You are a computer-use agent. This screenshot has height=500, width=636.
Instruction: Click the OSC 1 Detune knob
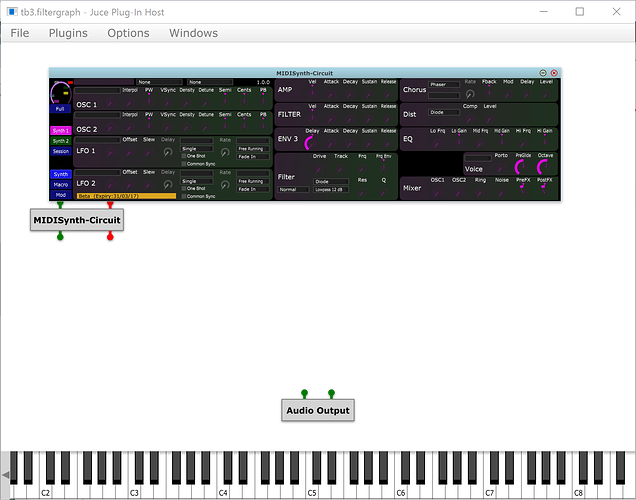(206, 102)
